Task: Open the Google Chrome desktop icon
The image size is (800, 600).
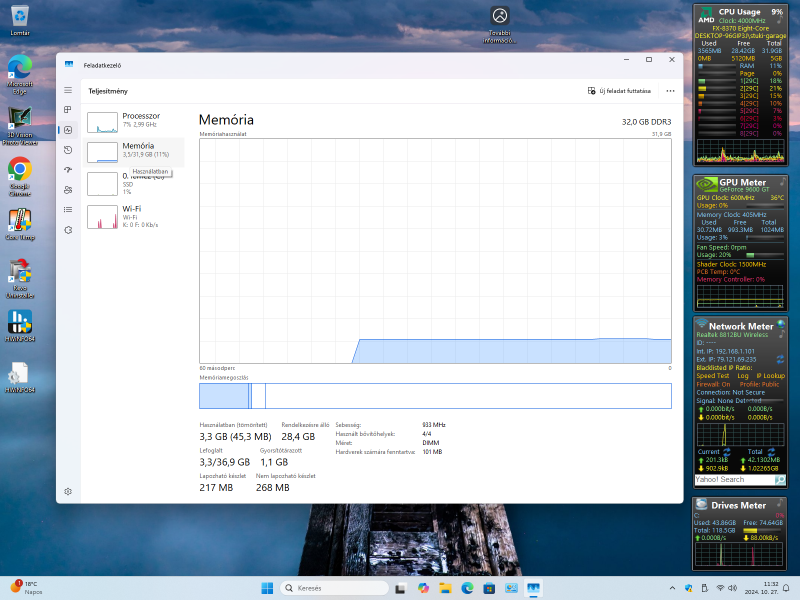Action: (20, 177)
